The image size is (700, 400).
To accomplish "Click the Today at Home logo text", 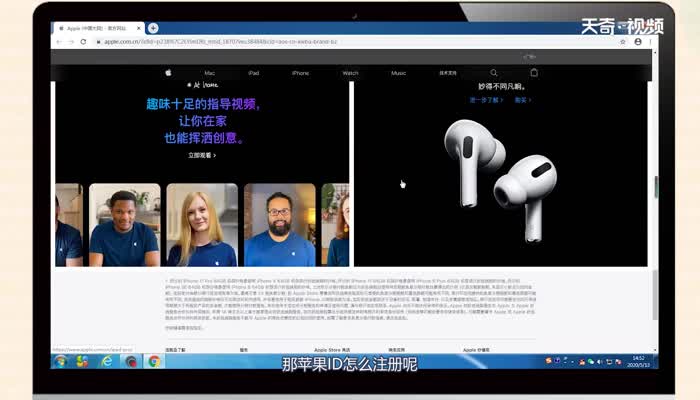I will click(203, 84).
